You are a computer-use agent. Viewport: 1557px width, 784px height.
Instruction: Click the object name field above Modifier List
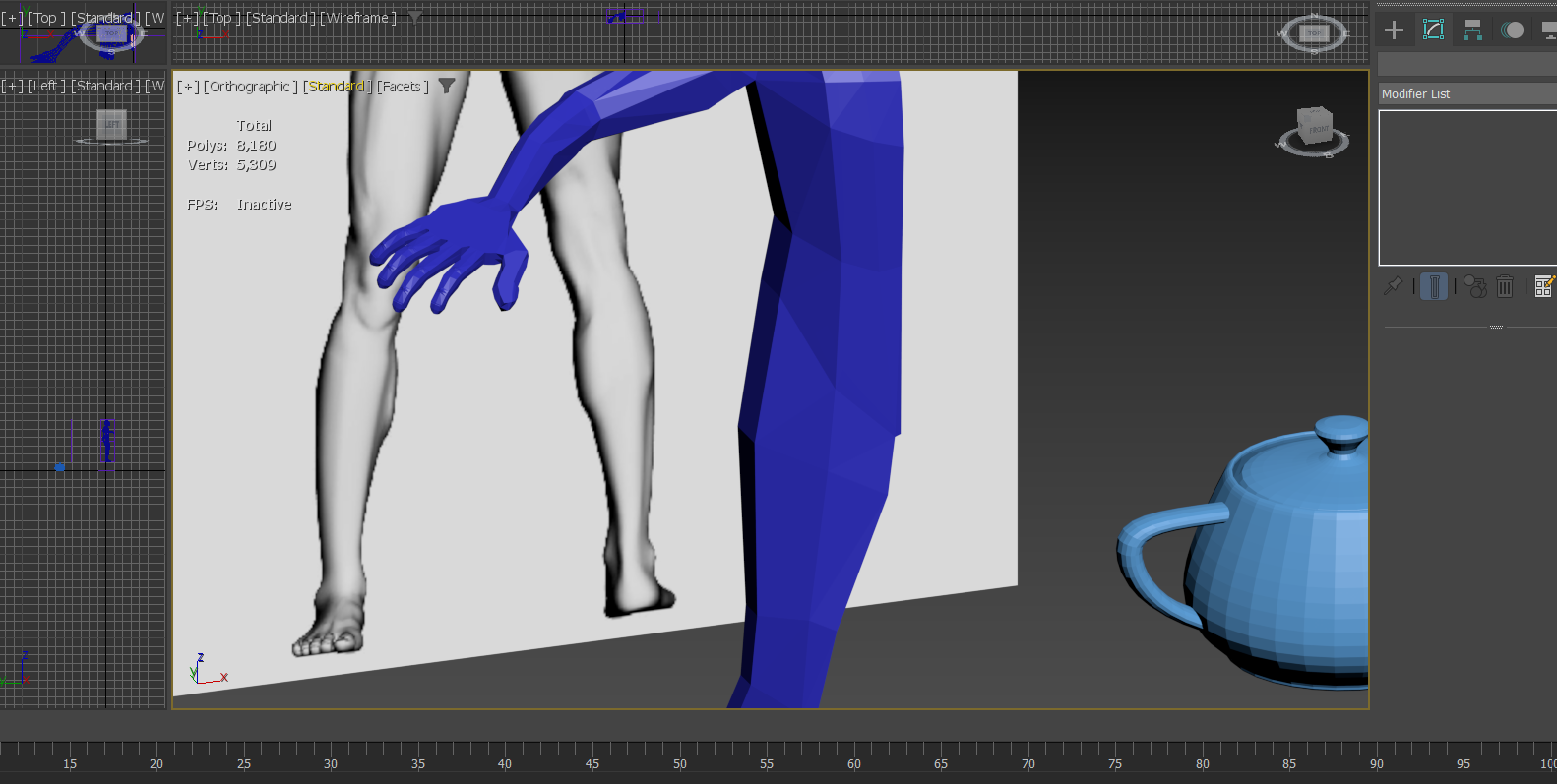coord(1467,64)
